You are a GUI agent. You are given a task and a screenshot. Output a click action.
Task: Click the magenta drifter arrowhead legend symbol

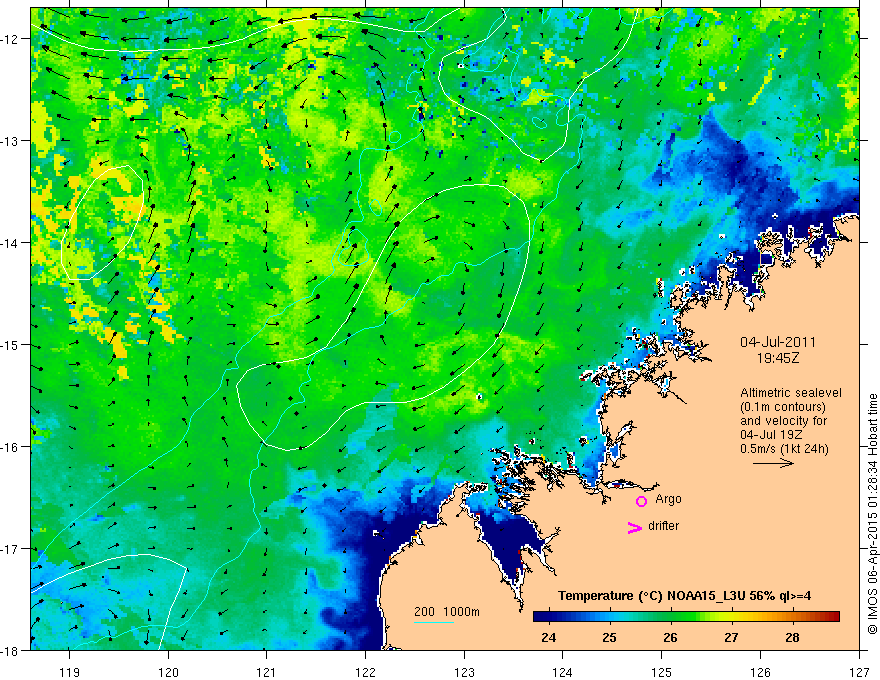point(634,527)
